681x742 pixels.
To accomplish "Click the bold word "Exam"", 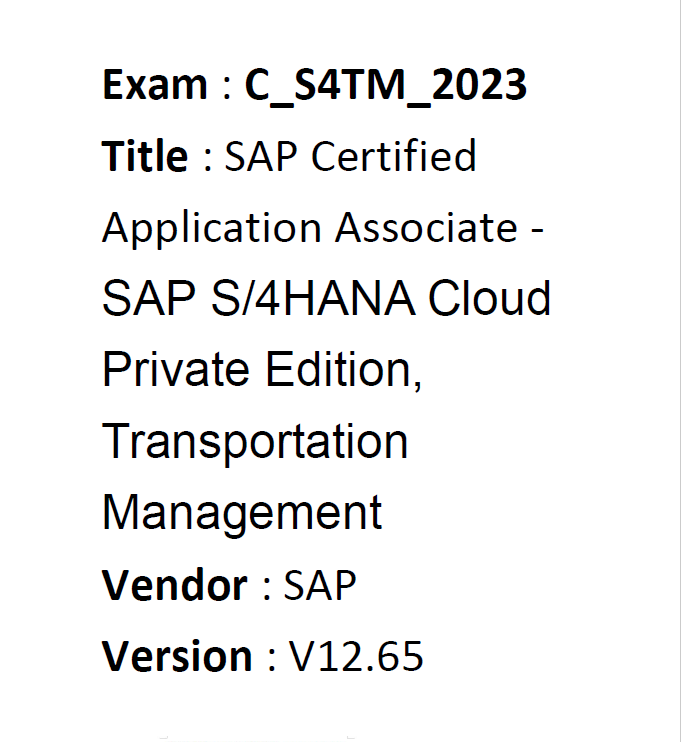I will click(x=155, y=85).
